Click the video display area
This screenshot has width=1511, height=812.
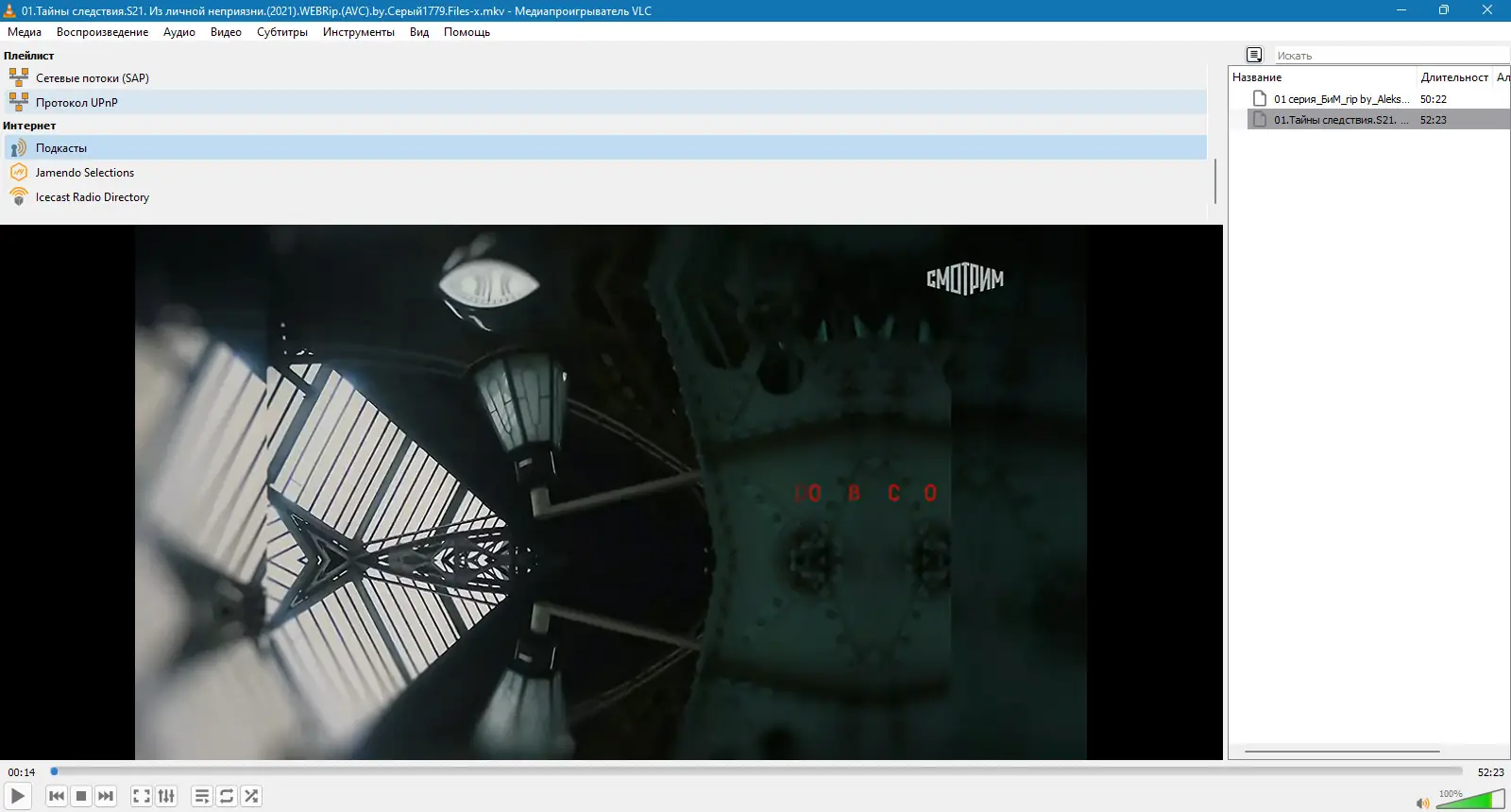pos(611,492)
